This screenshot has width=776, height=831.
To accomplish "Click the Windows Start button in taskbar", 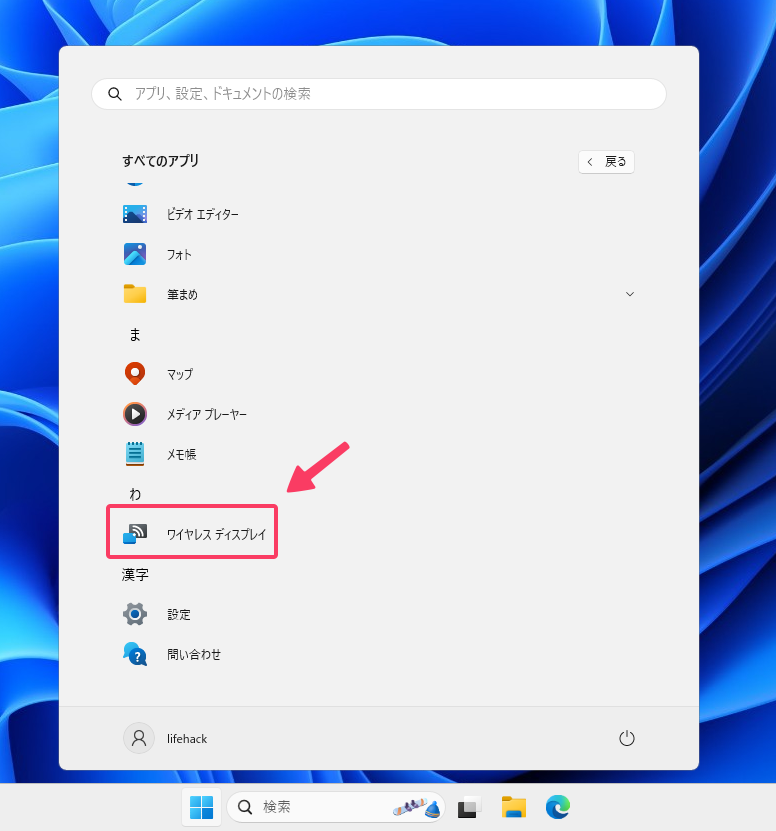I will (x=201, y=807).
